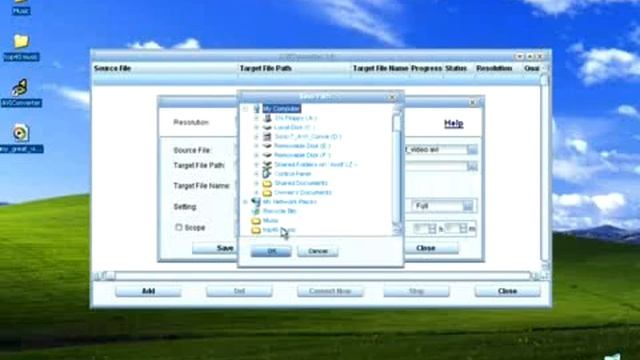Click the folder tree vertical scrollbar
Viewport: 640px width, 360px height.
tap(397, 169)
